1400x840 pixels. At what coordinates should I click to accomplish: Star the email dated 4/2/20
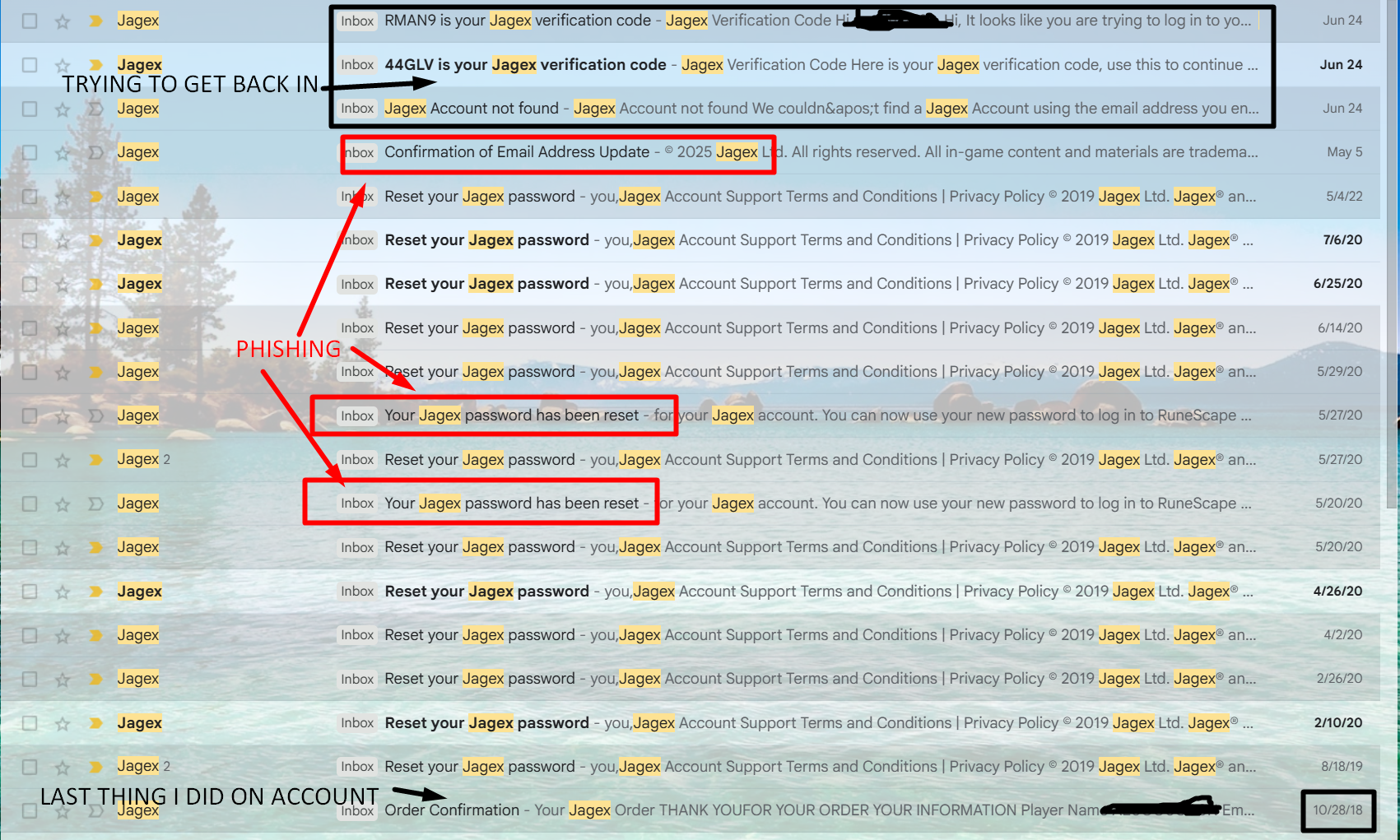63,635
